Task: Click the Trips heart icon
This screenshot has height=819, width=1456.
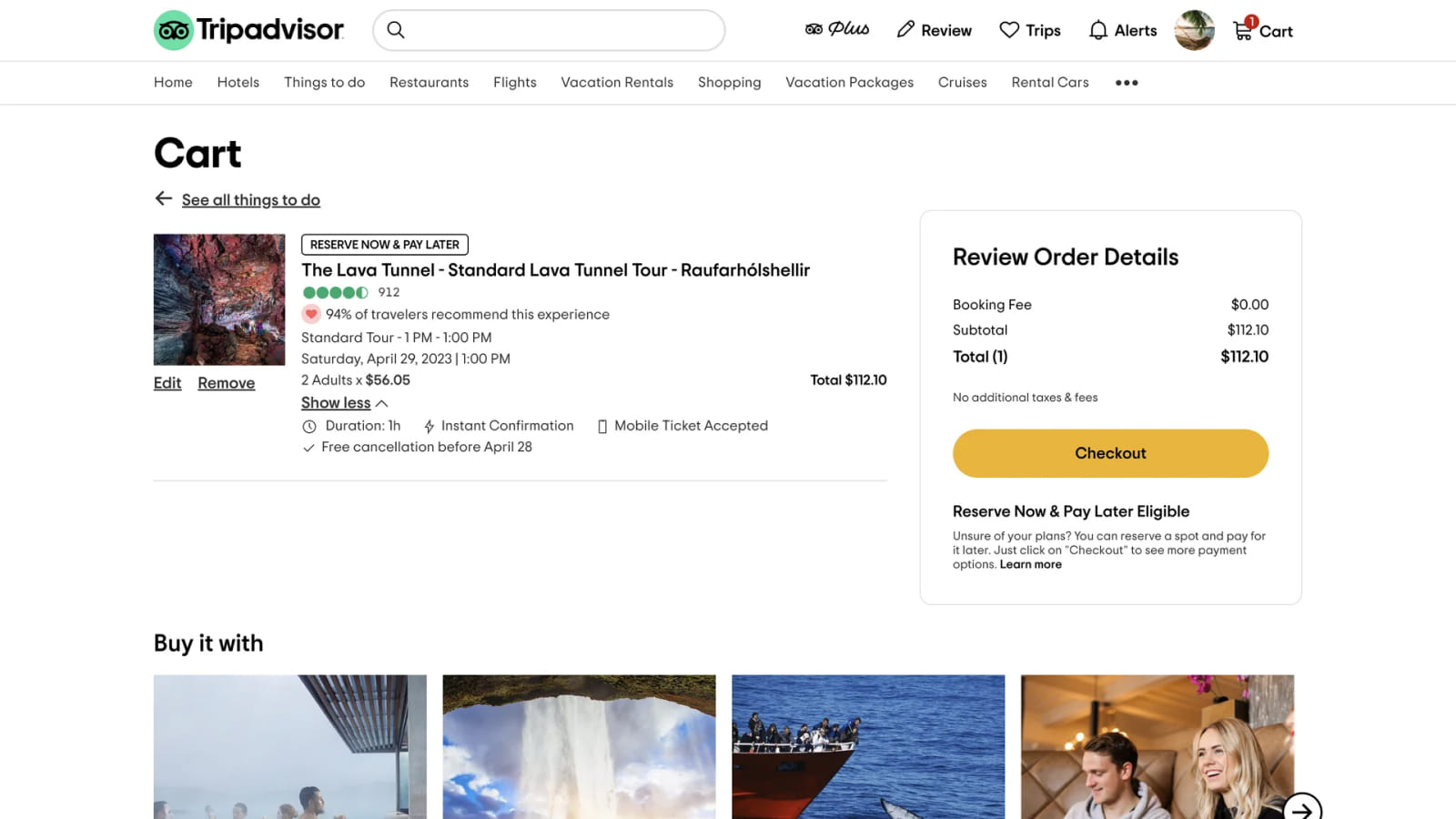Action: tap(1008, 30)
